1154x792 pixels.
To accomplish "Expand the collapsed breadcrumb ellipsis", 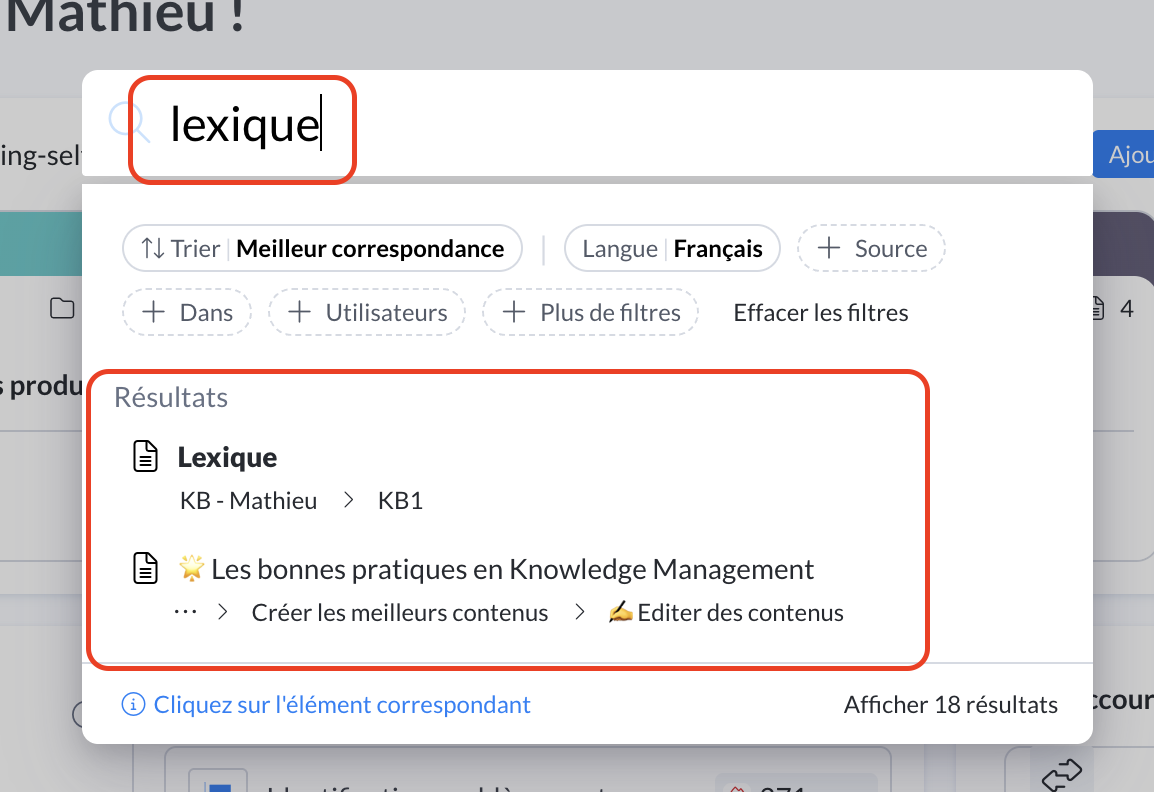I will point(185,613).
